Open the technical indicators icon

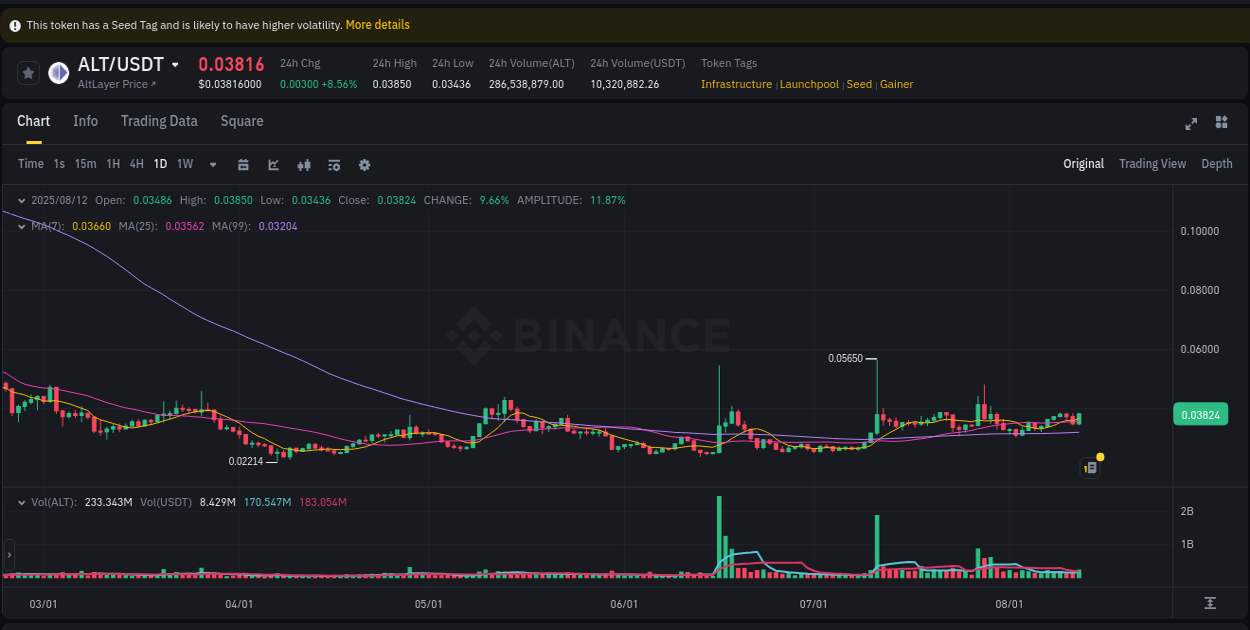click(x=304, y=164)
